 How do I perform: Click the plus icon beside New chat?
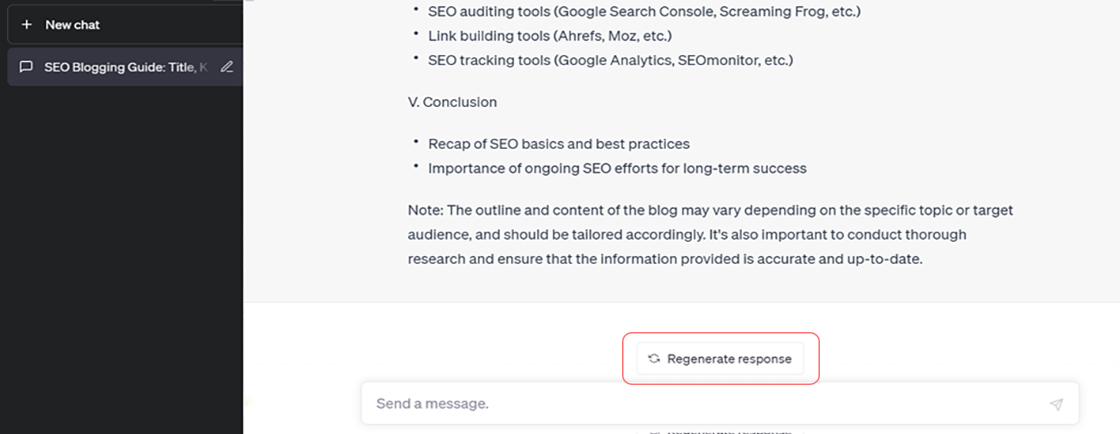point(27,25)
